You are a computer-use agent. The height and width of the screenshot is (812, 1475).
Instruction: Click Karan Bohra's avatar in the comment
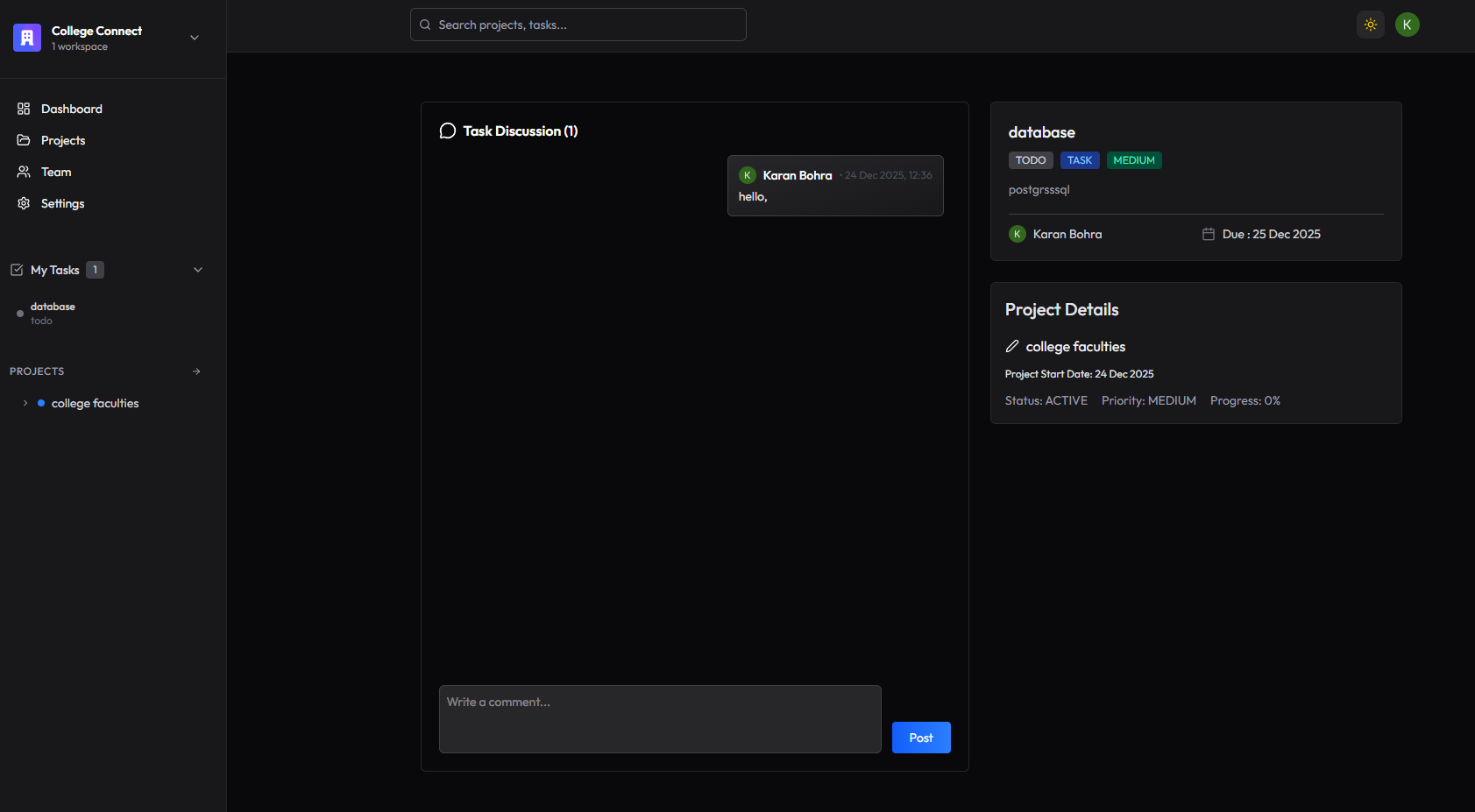coord(748,175)
